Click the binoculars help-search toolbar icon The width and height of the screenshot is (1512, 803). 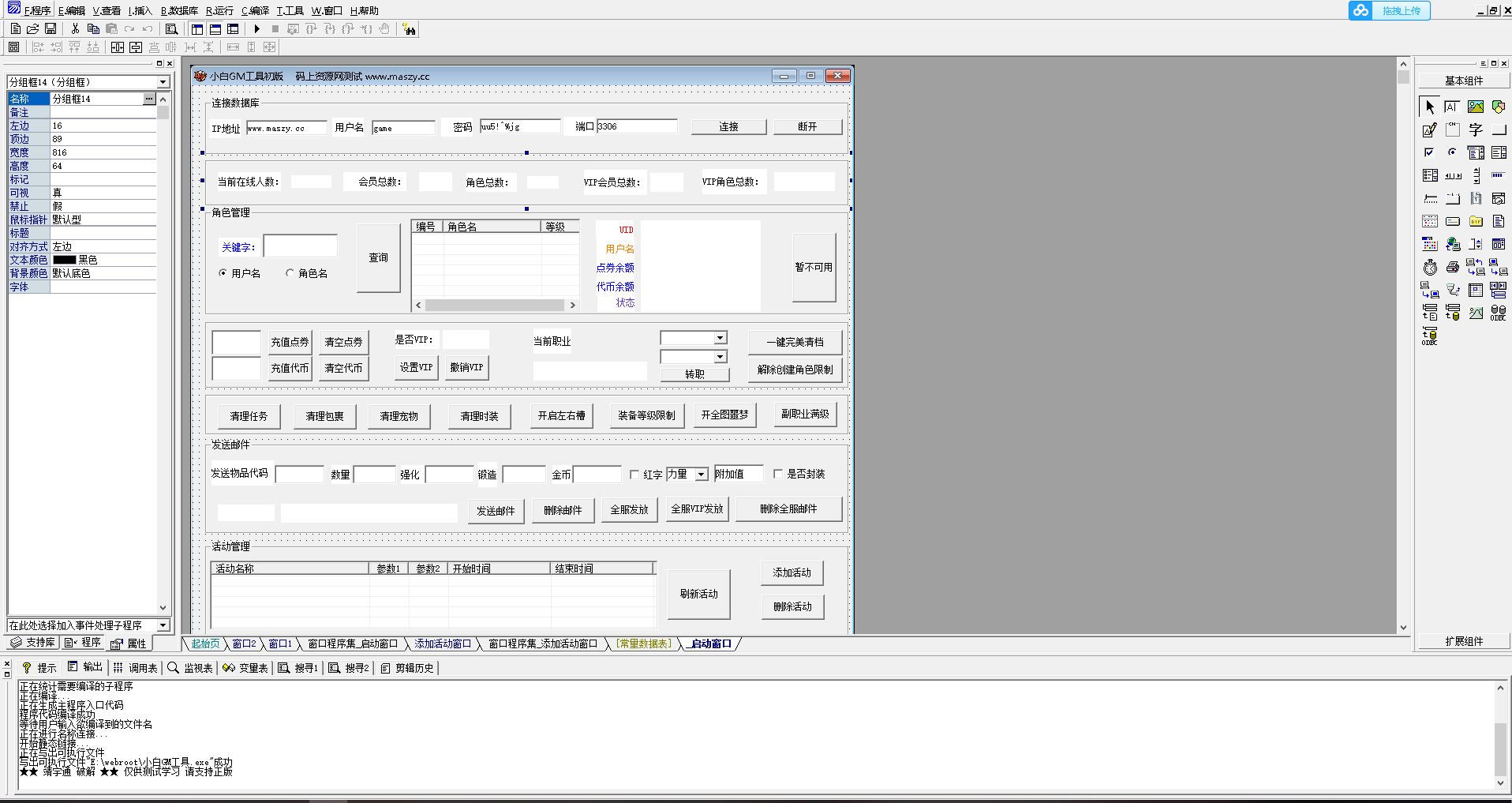[x=409, y=29]
